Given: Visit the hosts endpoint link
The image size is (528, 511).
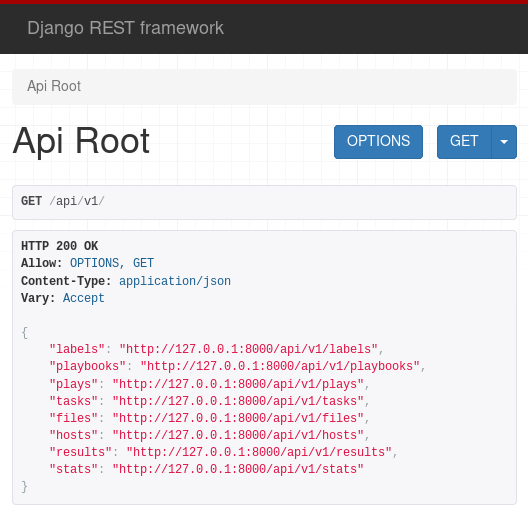Looking at the screenshot, I should tap(238, 435).
